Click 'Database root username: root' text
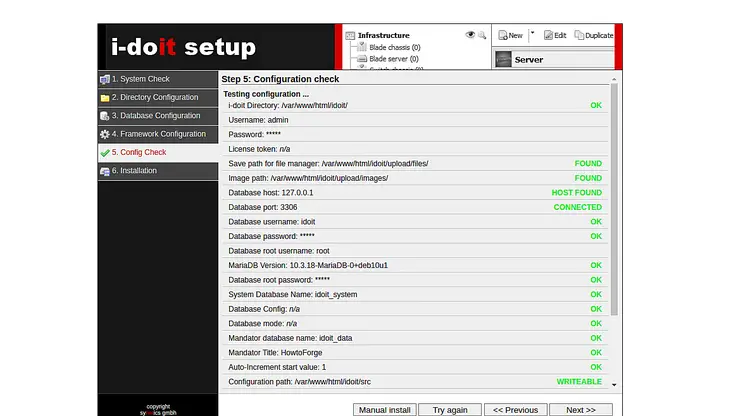The height and width of the screenshot is (416, 750). tap(279, 251)
